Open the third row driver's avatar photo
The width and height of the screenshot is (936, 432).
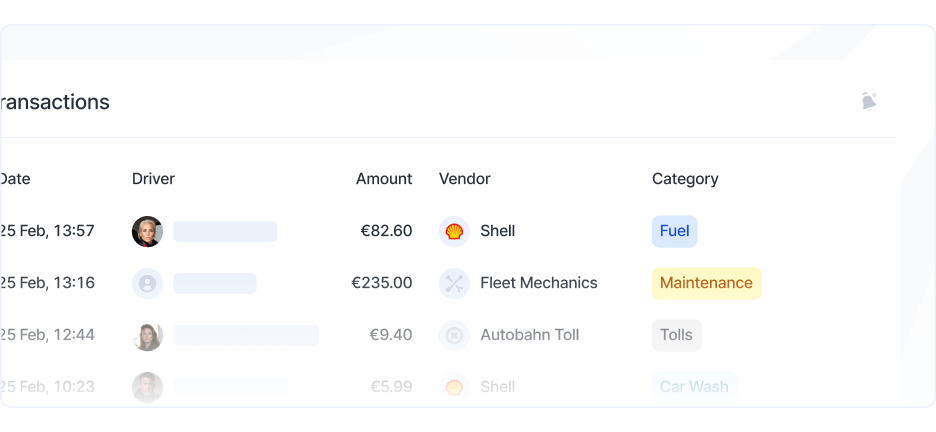(147, 335)
